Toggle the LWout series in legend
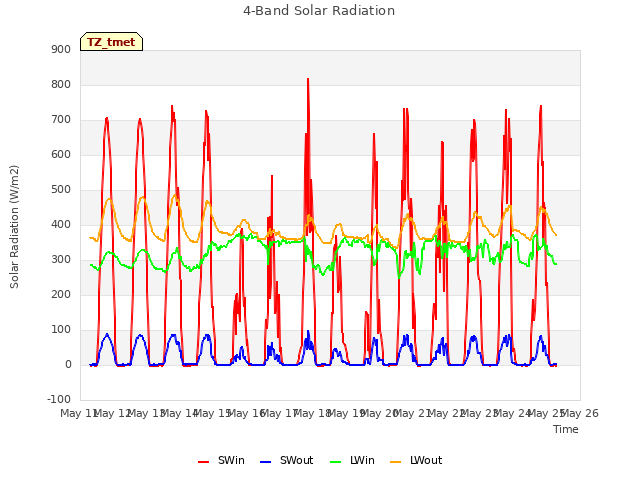The image size is (640, 480). 416,460
